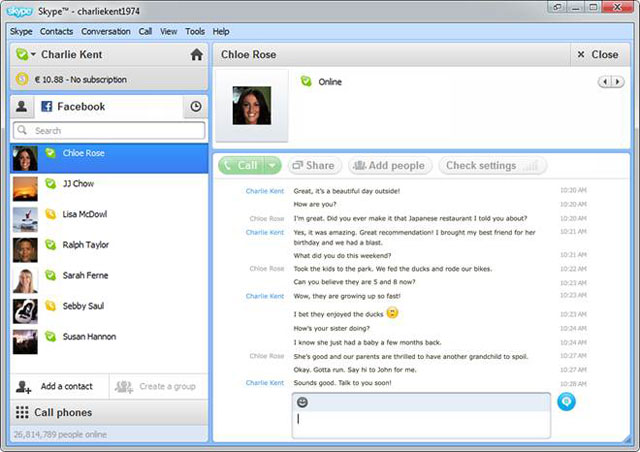640x452 pixels.
Task: Expand the Call button dropdown arrow
Action: pyautogui.click(x=273, y=166)
